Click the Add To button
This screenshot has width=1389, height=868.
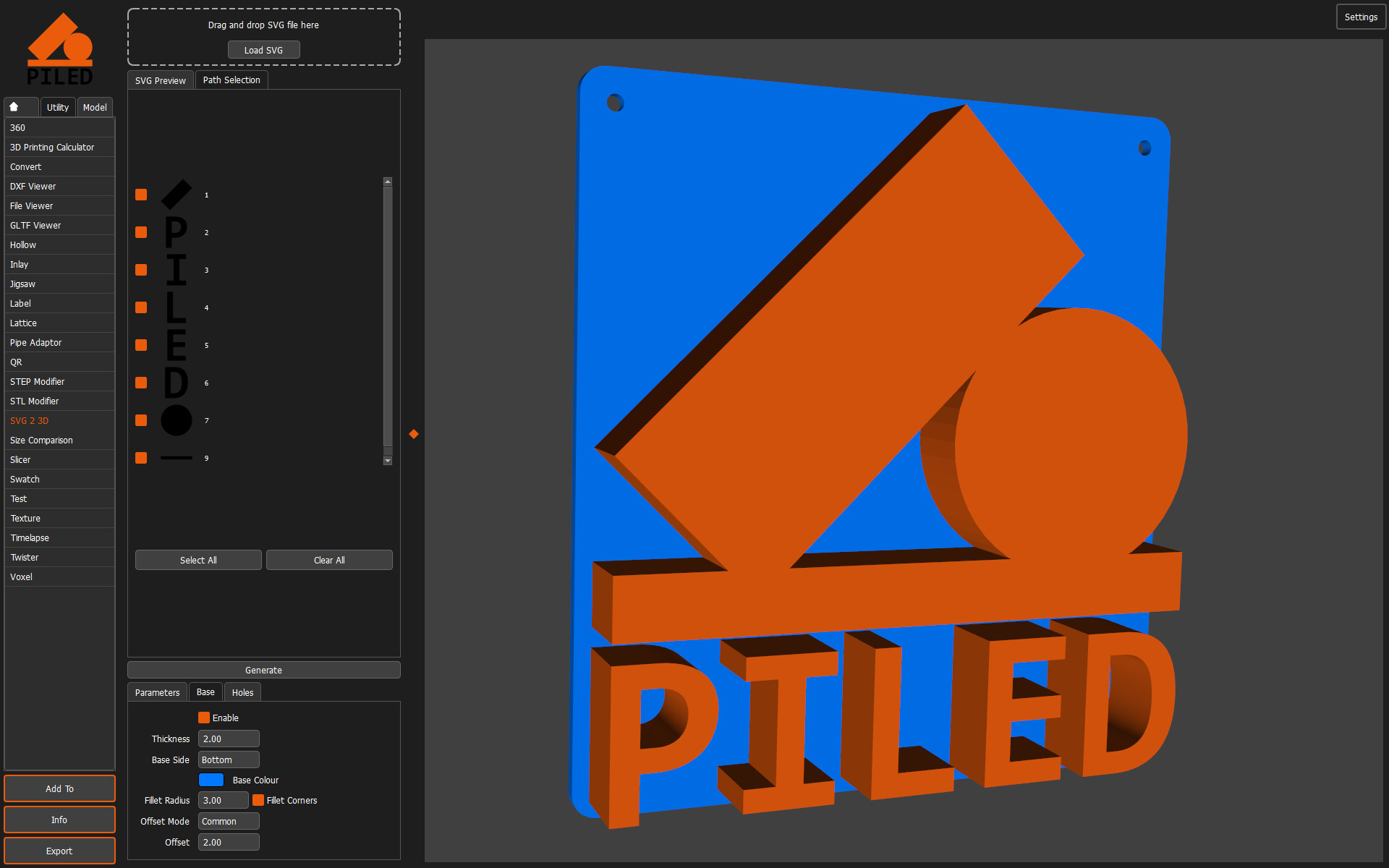[59, 788]
